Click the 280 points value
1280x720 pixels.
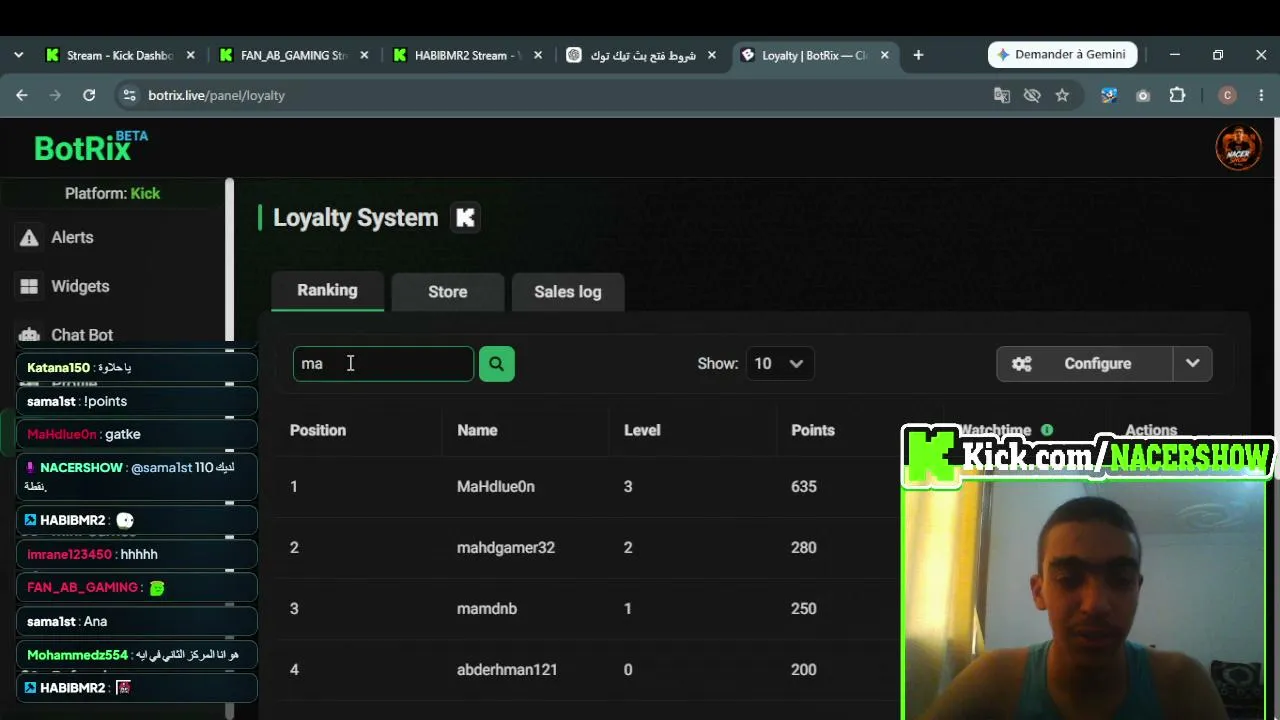[804, 548]
